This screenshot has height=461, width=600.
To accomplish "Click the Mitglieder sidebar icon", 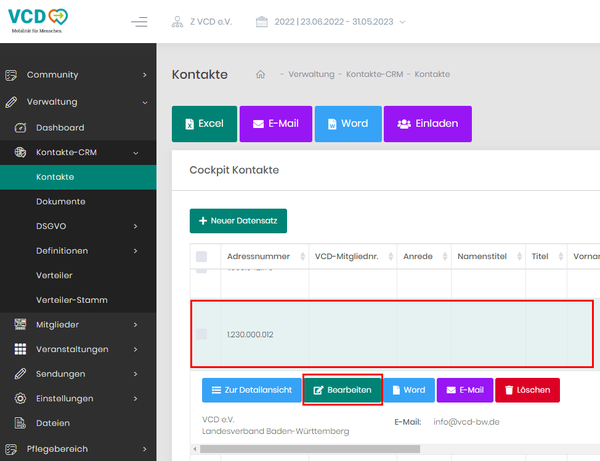I will click(x=20, y=324).
